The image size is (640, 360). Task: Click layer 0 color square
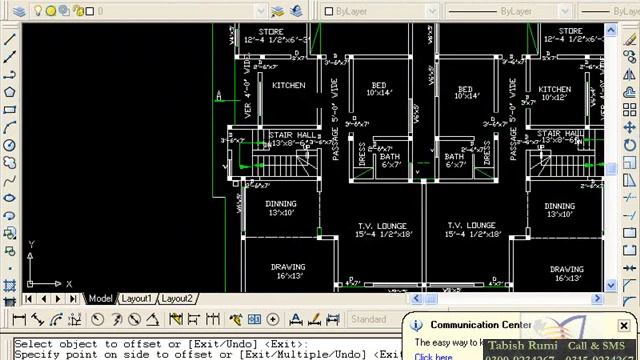pos(90,11)
